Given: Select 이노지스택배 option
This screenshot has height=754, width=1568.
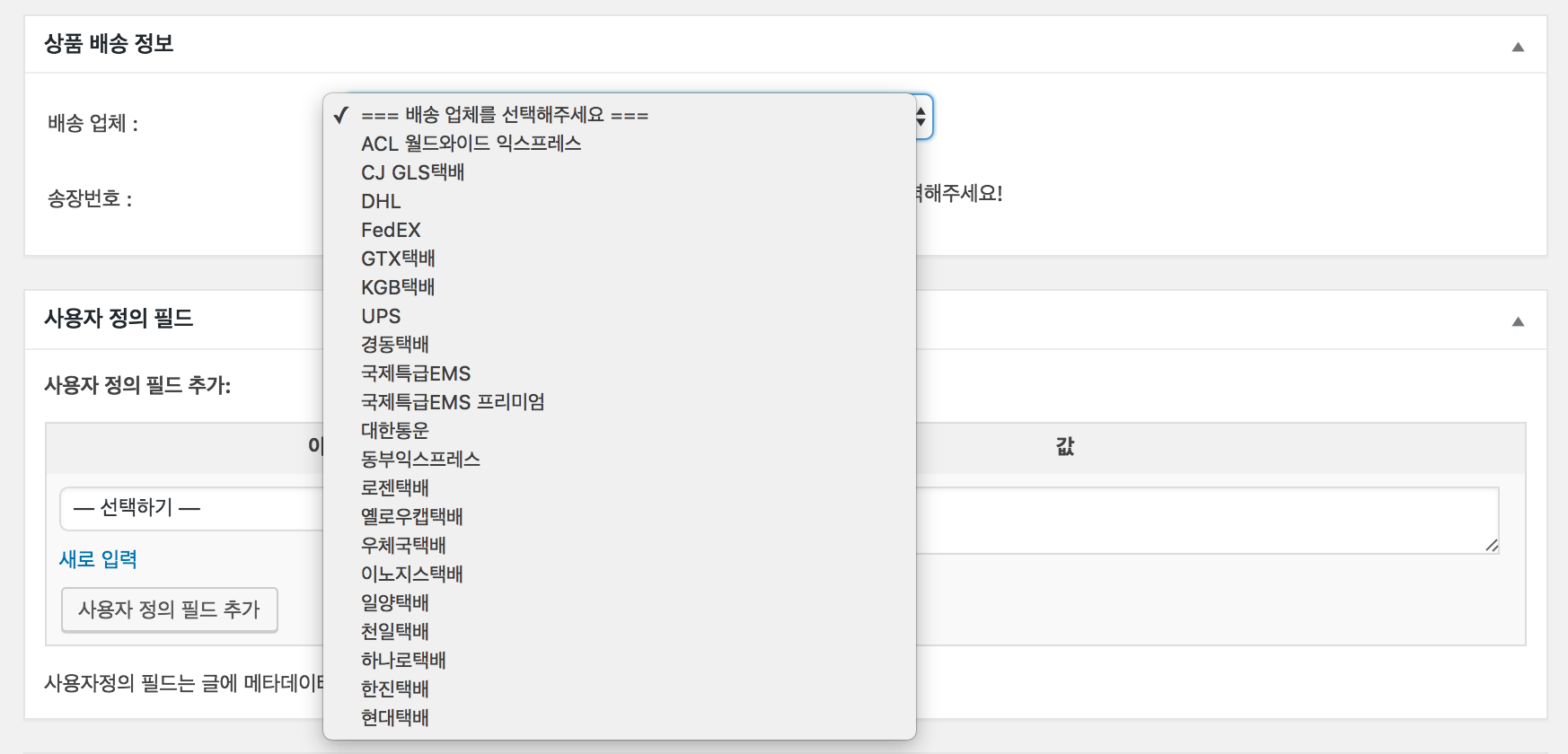Looking at the screenshot, I should (x=619, y=574).
